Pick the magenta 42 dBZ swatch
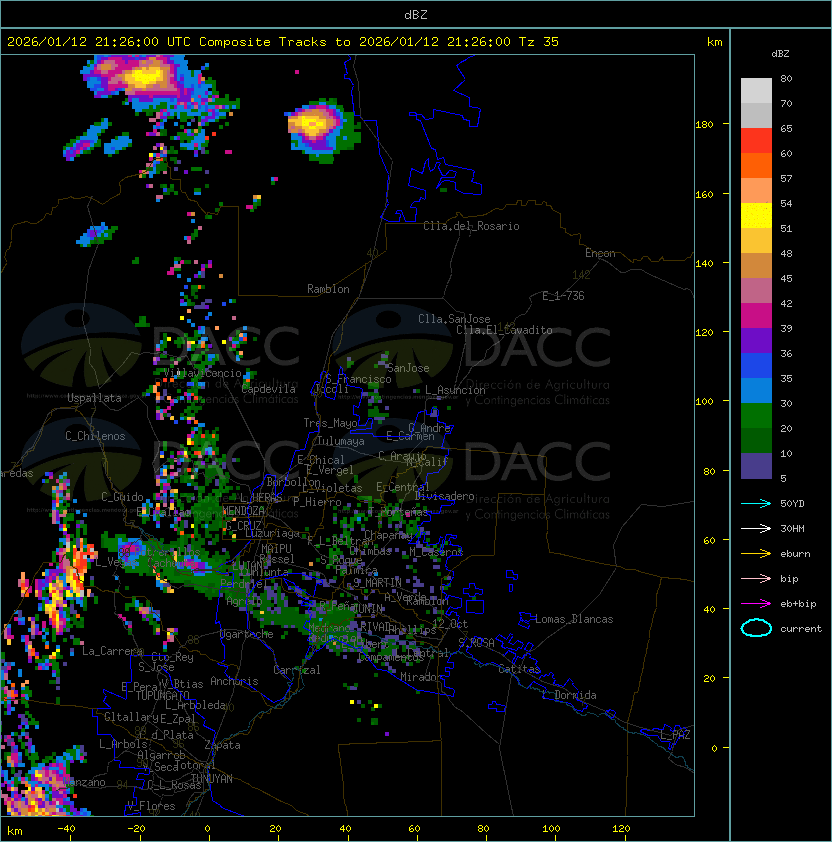The image size is (832, 842). 756,315
